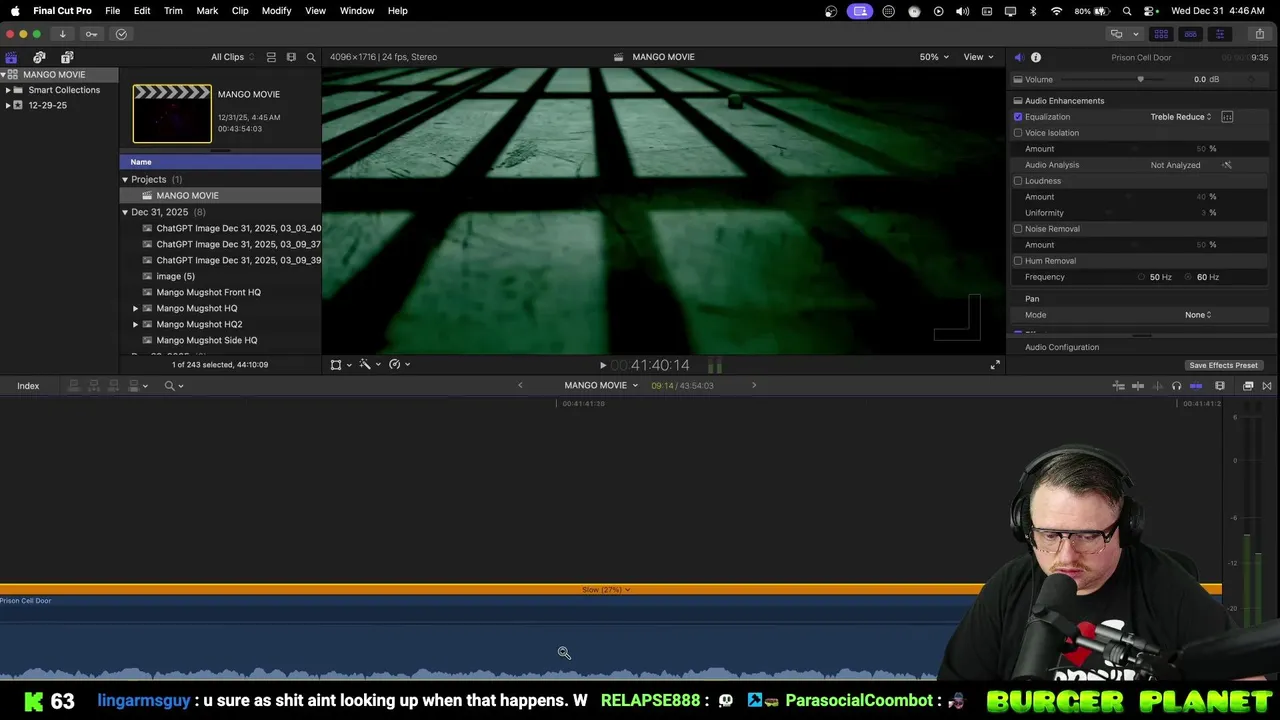The width and height of the screenshot is (1280, 720).
Task: Enter full screen viewer mode
Action: click(x=995, y=365)
